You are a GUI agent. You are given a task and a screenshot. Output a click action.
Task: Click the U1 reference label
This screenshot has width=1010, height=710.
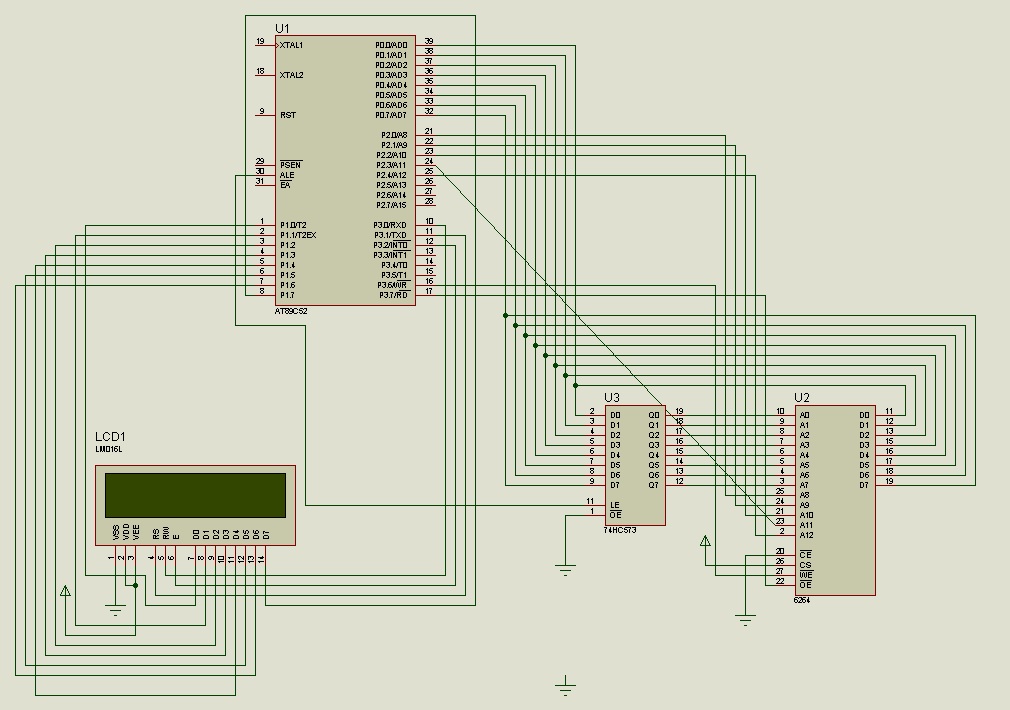(282, 28)
